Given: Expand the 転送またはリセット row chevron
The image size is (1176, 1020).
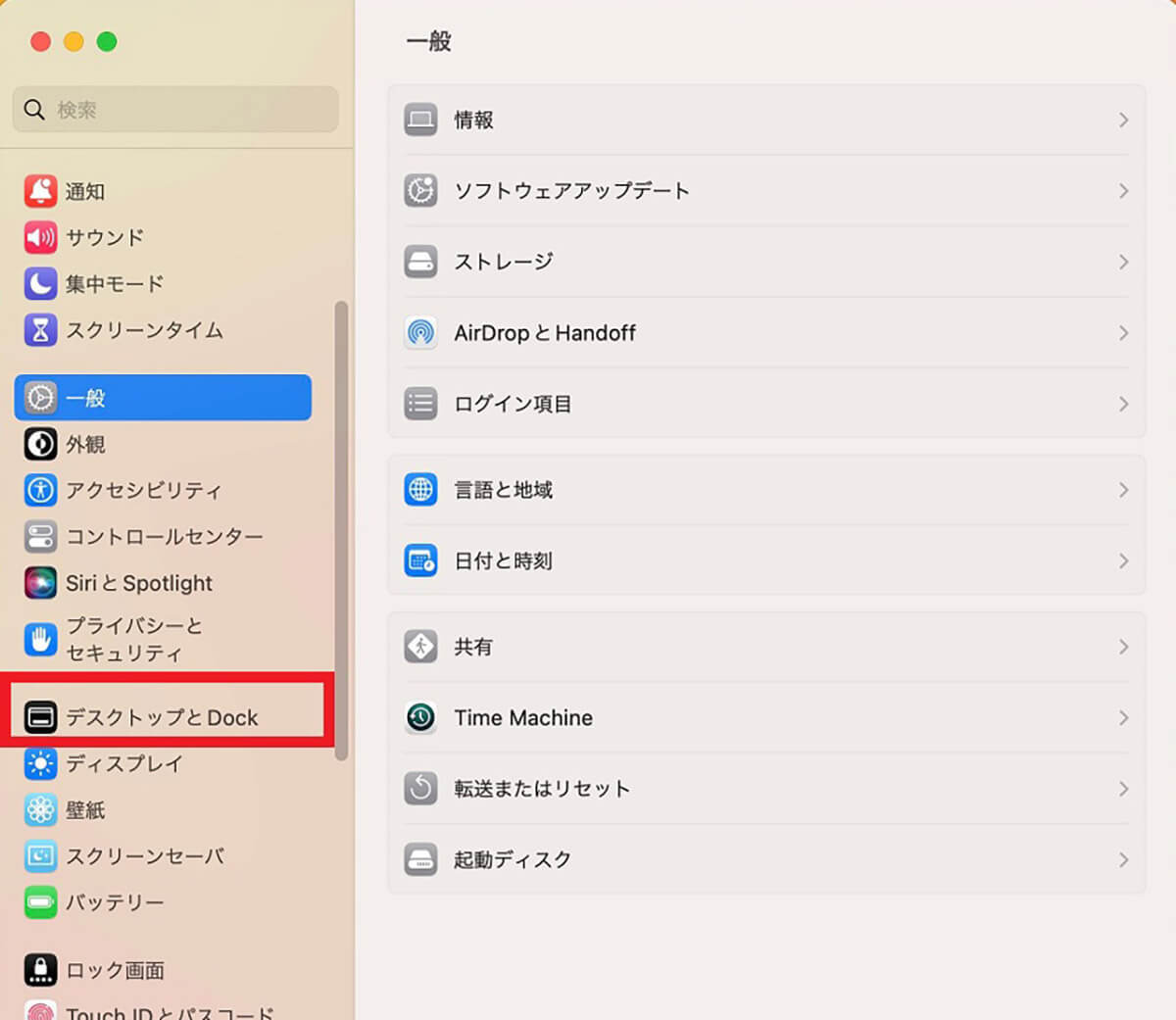Looking at the screenshot, I should point(1123,788).
